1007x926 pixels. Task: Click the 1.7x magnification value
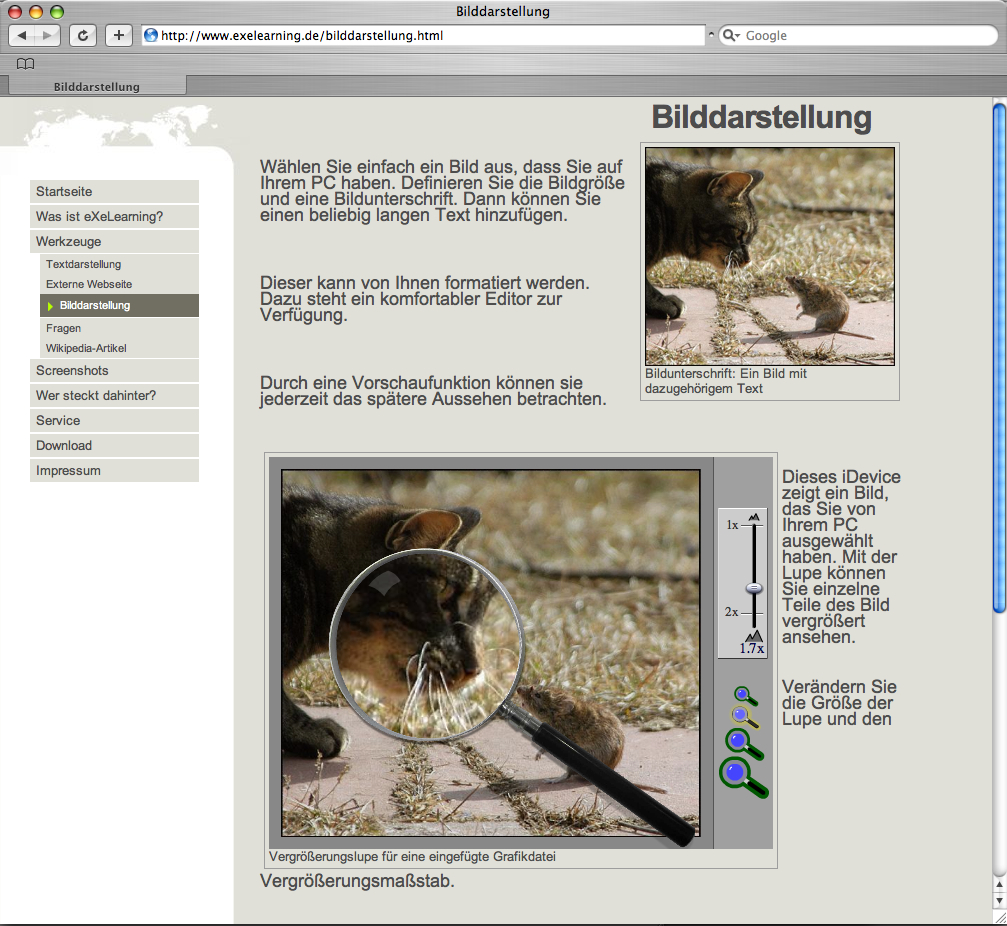pos(751,649)
